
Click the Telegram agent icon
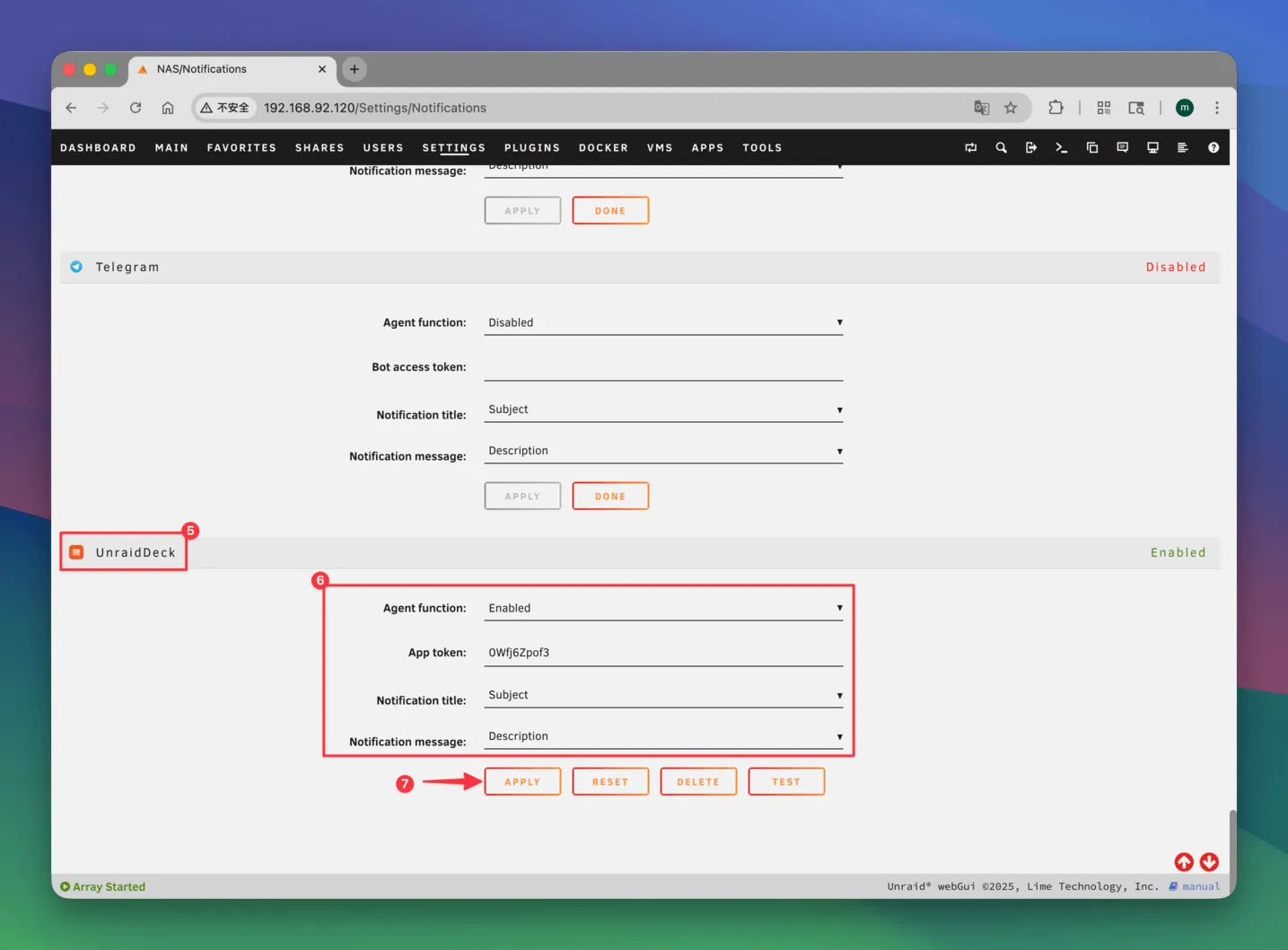pos(76,267)
